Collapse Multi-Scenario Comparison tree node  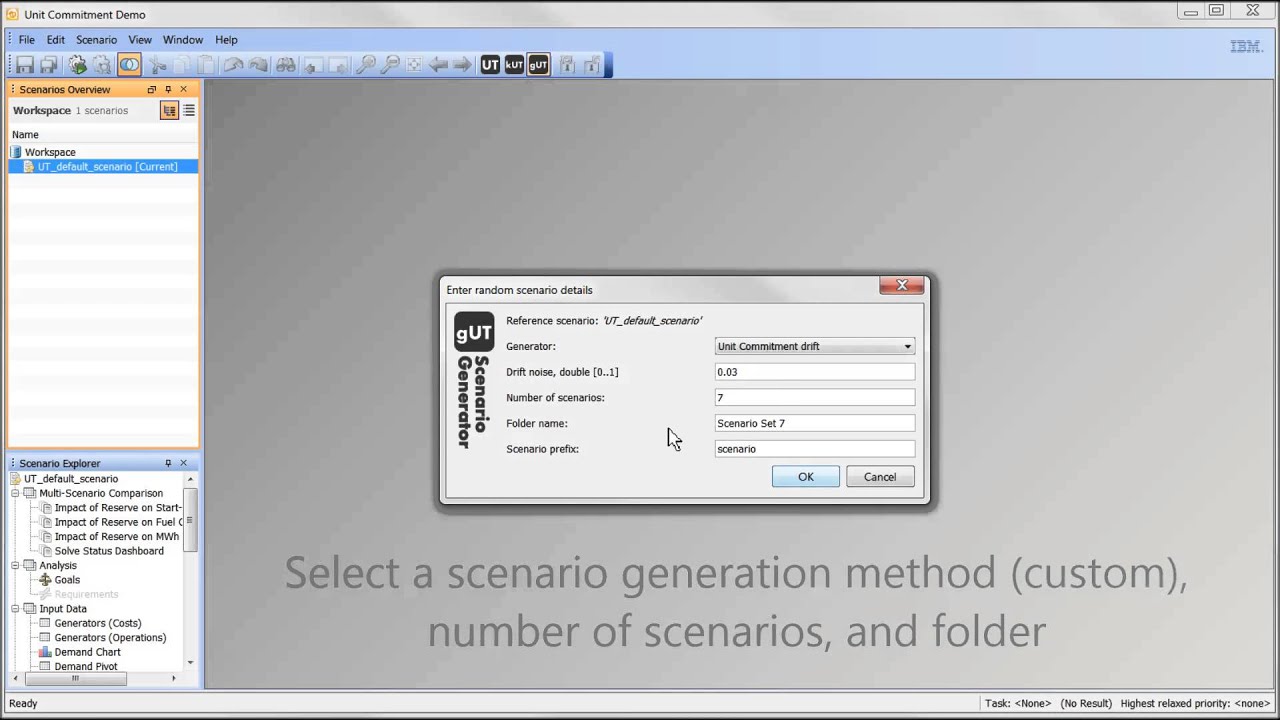click(x=16, y=493)
